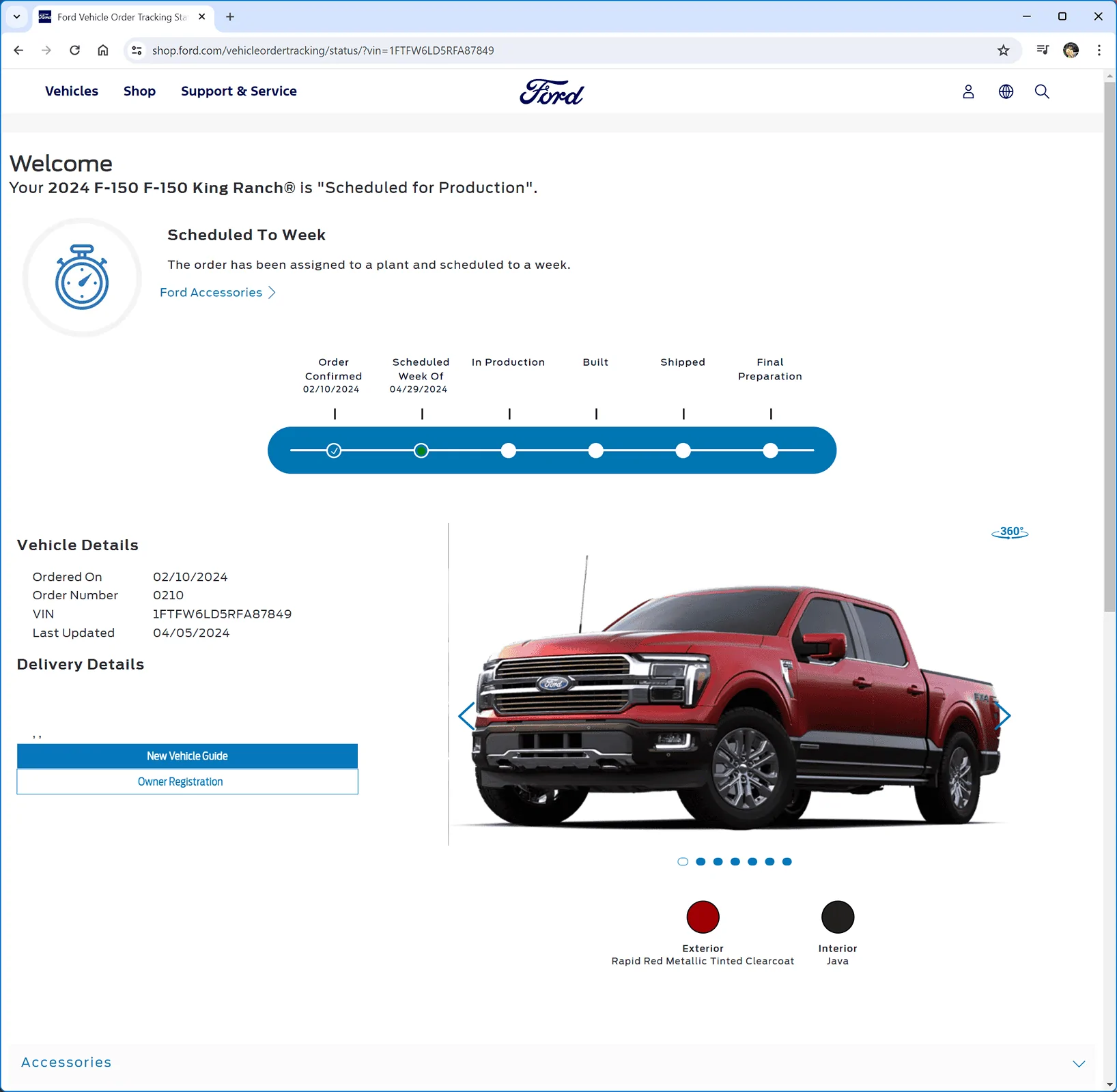The height and width of the screenshot is (1092, 1117).
Task: Follow the Ford Accessories link
Action: pyautogui.click(x=218, y=293)
